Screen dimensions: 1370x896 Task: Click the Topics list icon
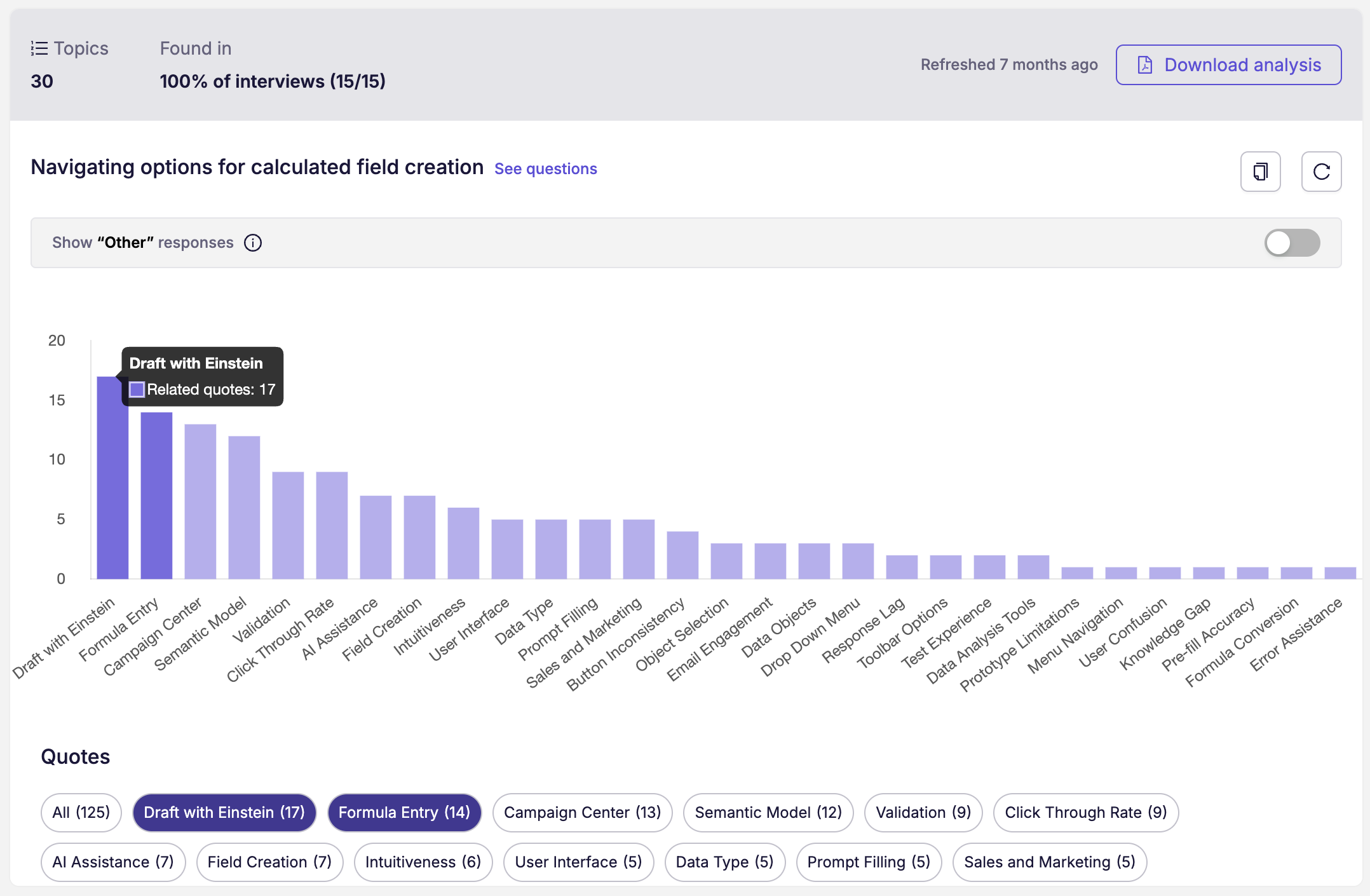click(x=39, y=48)
